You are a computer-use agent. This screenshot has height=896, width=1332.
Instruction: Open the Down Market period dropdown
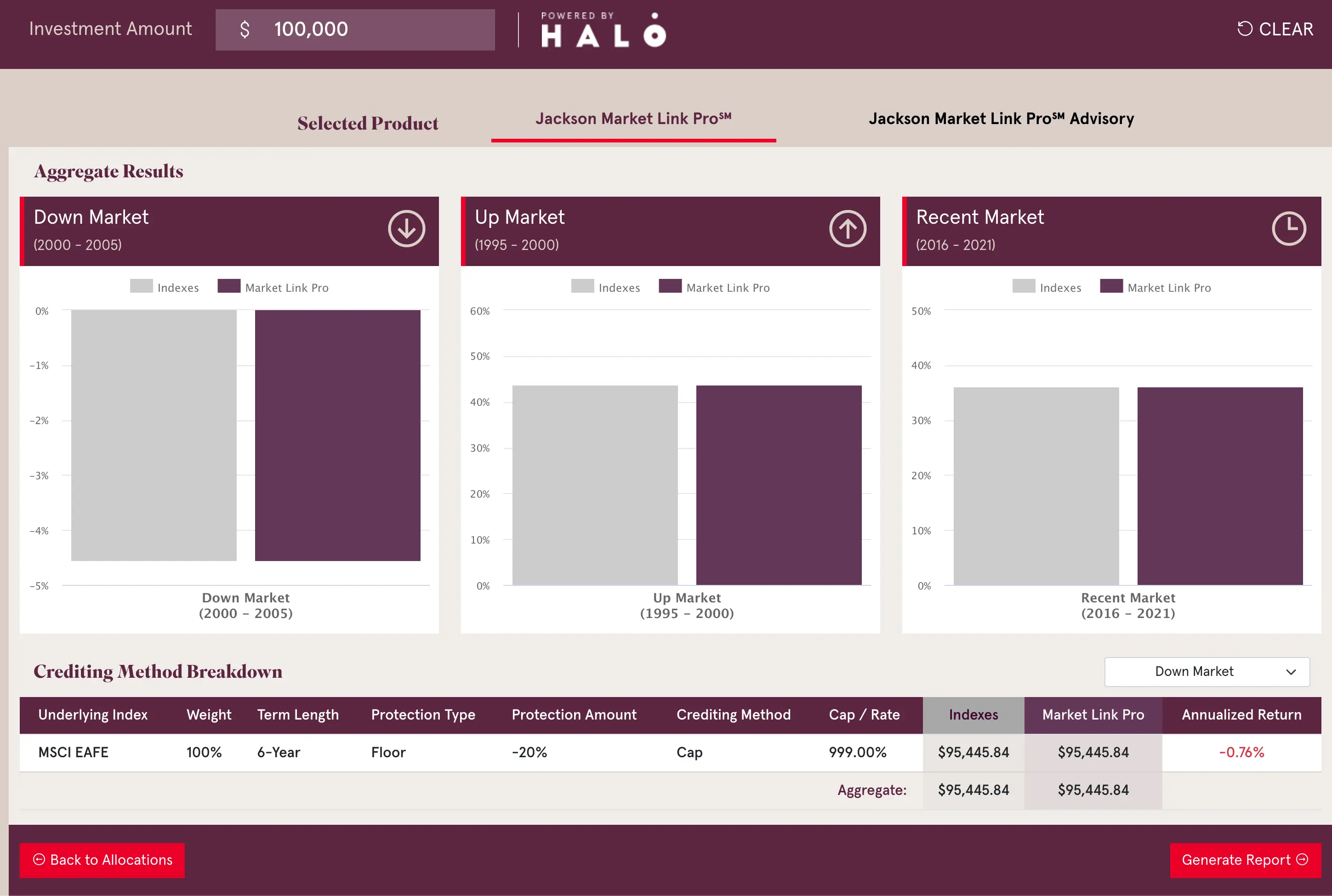pyautogui.click(x=1207, y=671)
